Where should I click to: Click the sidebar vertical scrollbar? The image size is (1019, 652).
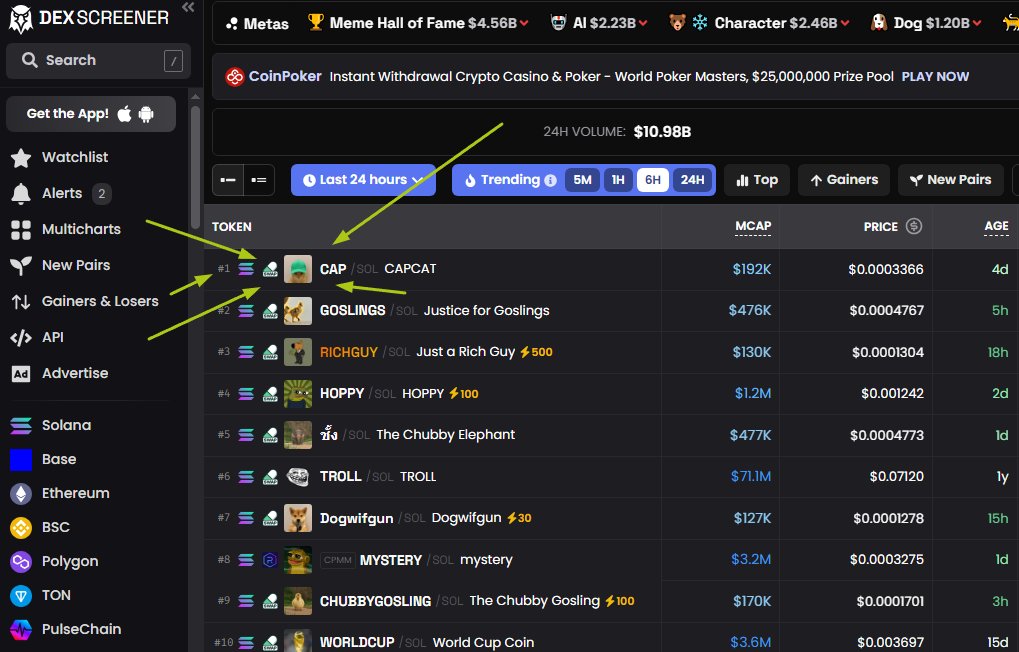[196, 166]
